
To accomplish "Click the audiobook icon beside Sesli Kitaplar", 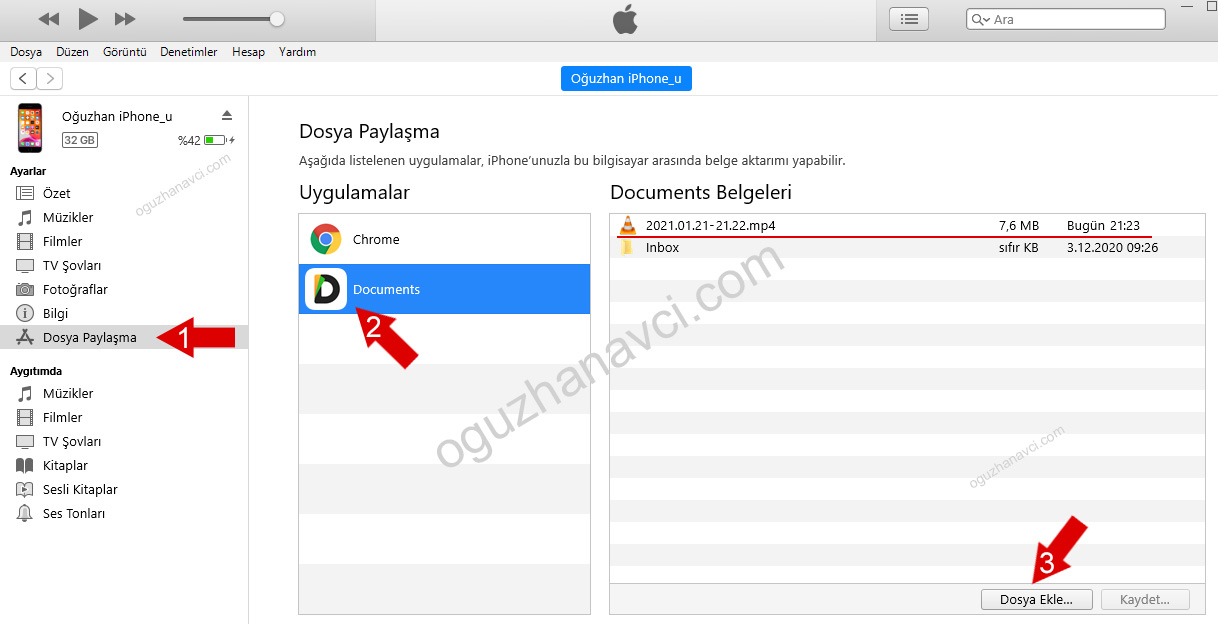I will tap(25, 489).
